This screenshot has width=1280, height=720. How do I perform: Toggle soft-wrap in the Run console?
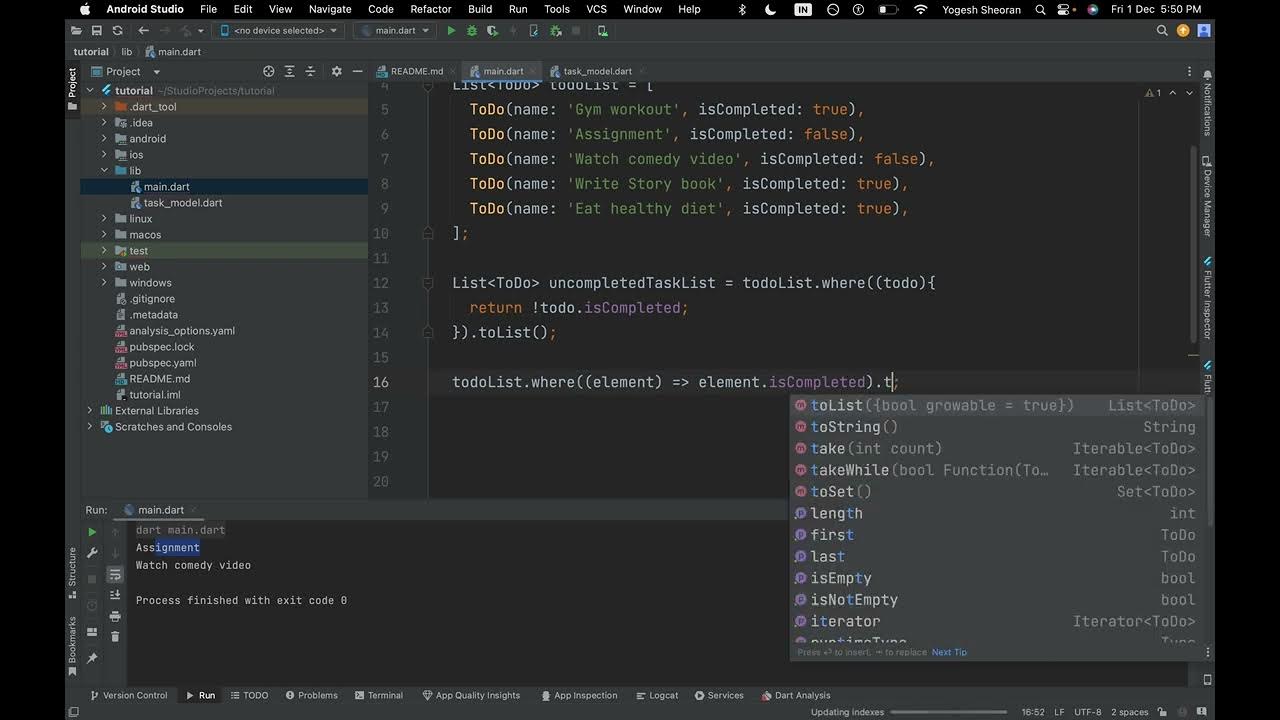(115, 575)
